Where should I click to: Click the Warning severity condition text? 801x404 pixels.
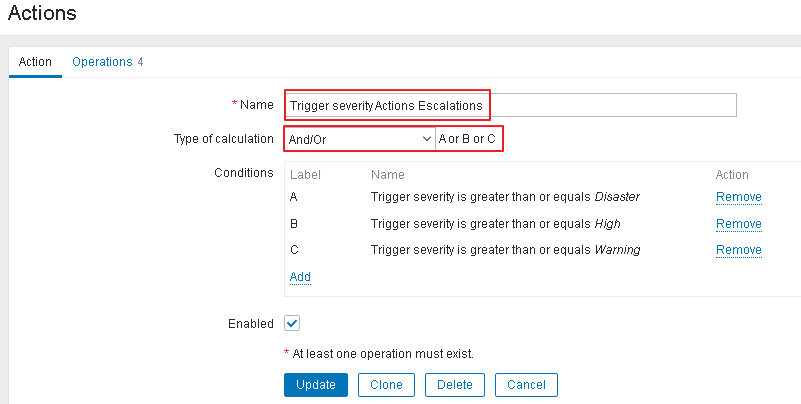coord(505,250)
